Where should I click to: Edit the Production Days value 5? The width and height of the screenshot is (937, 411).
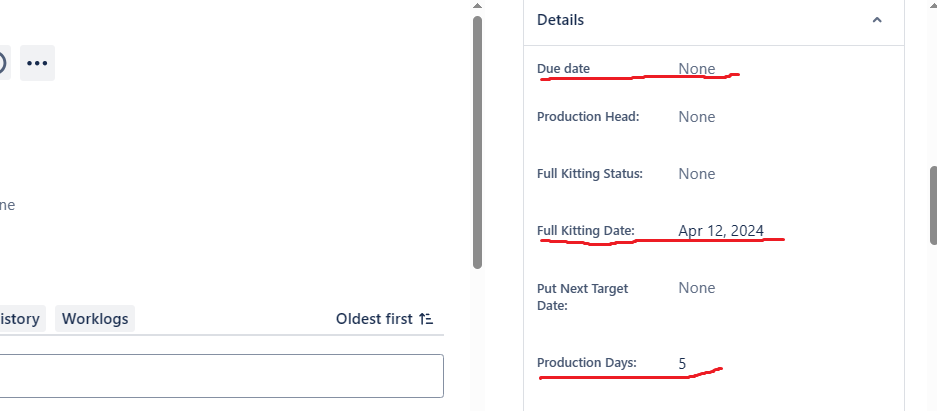(x=682, y=363)
